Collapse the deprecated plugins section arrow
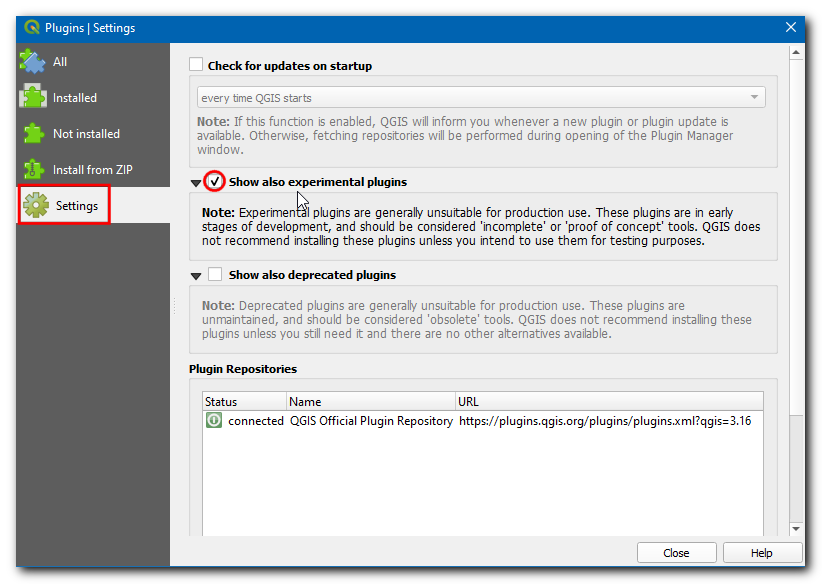 pos(196,276)
